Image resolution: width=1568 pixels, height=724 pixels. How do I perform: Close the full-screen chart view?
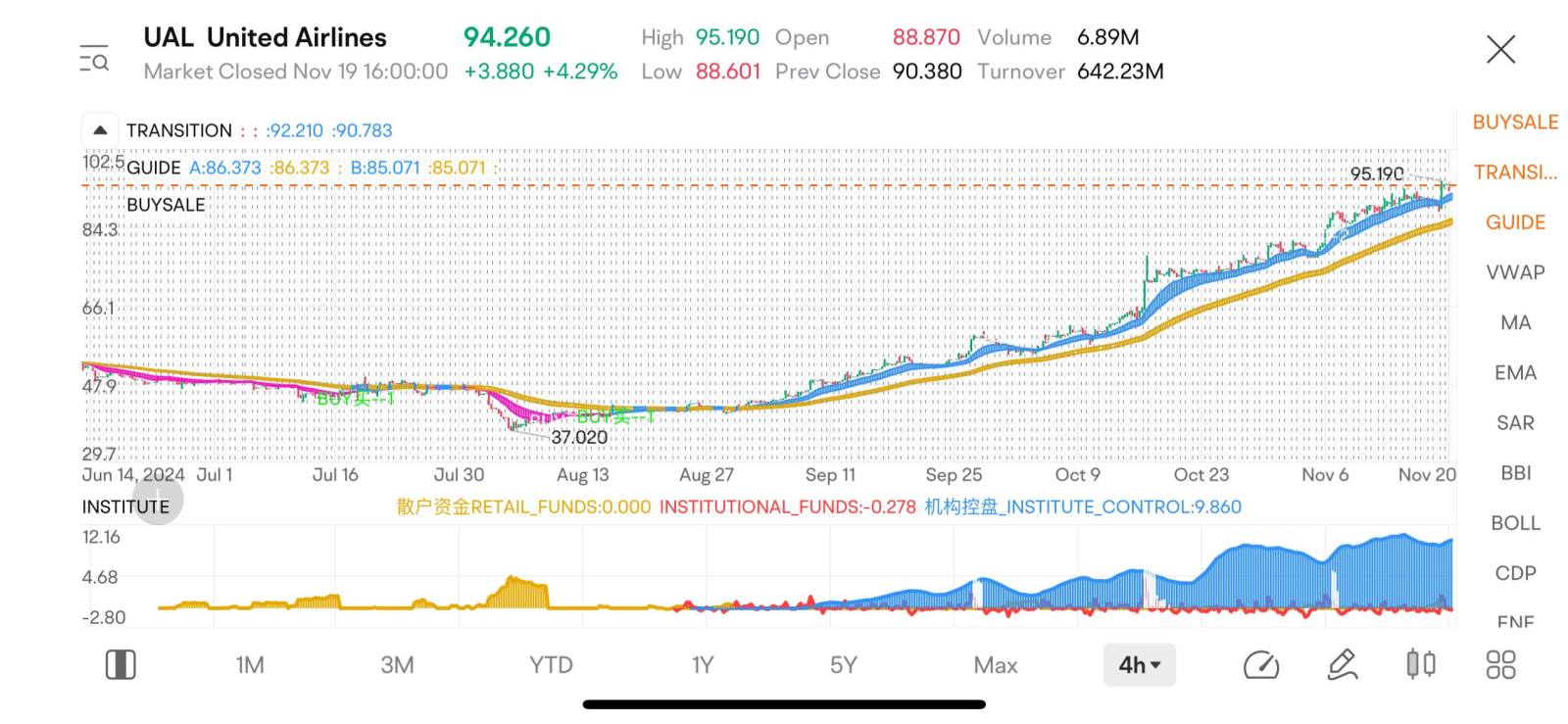[x=1500, y=49]
